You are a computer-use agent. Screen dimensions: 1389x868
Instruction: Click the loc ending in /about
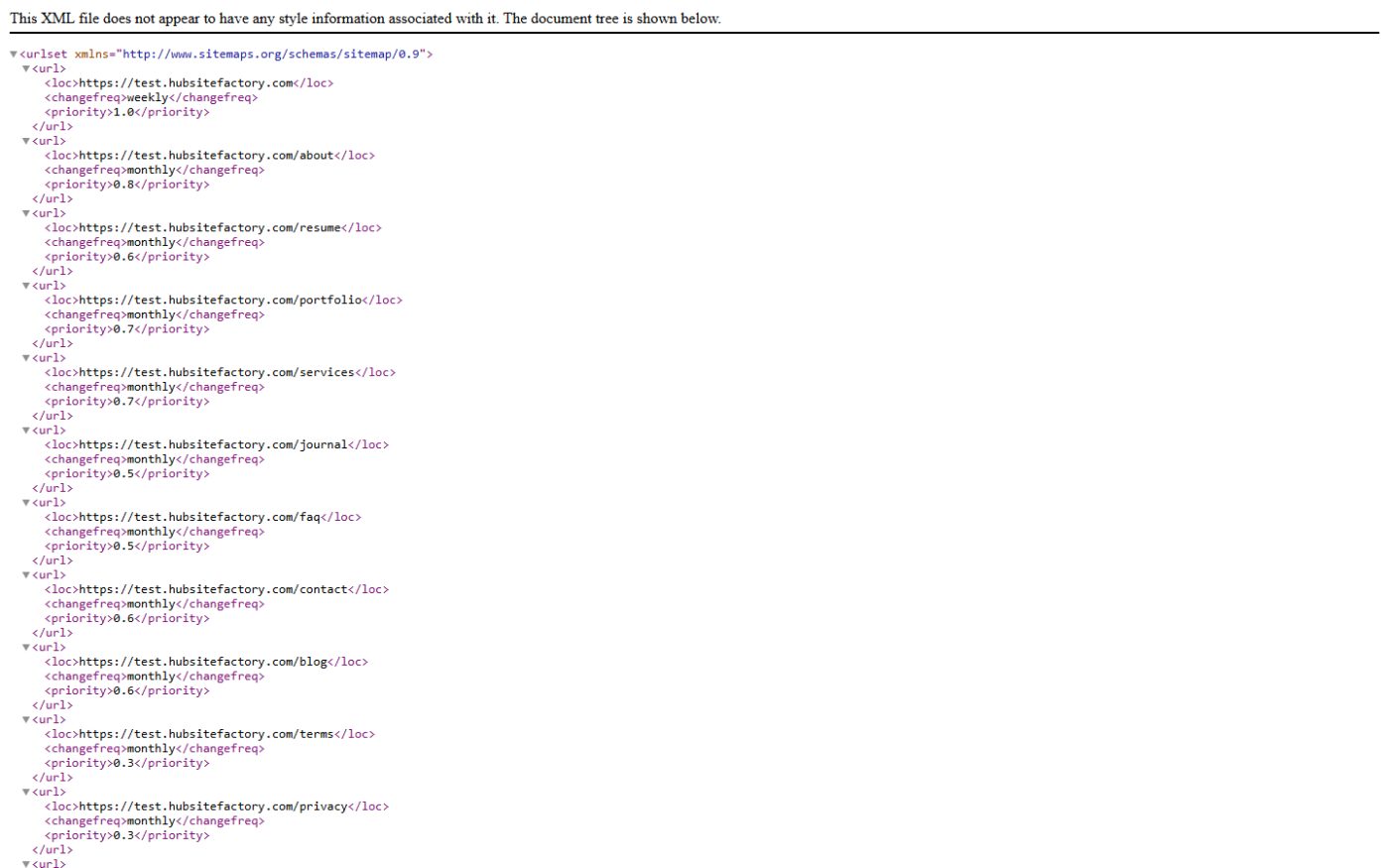point(209,156)
